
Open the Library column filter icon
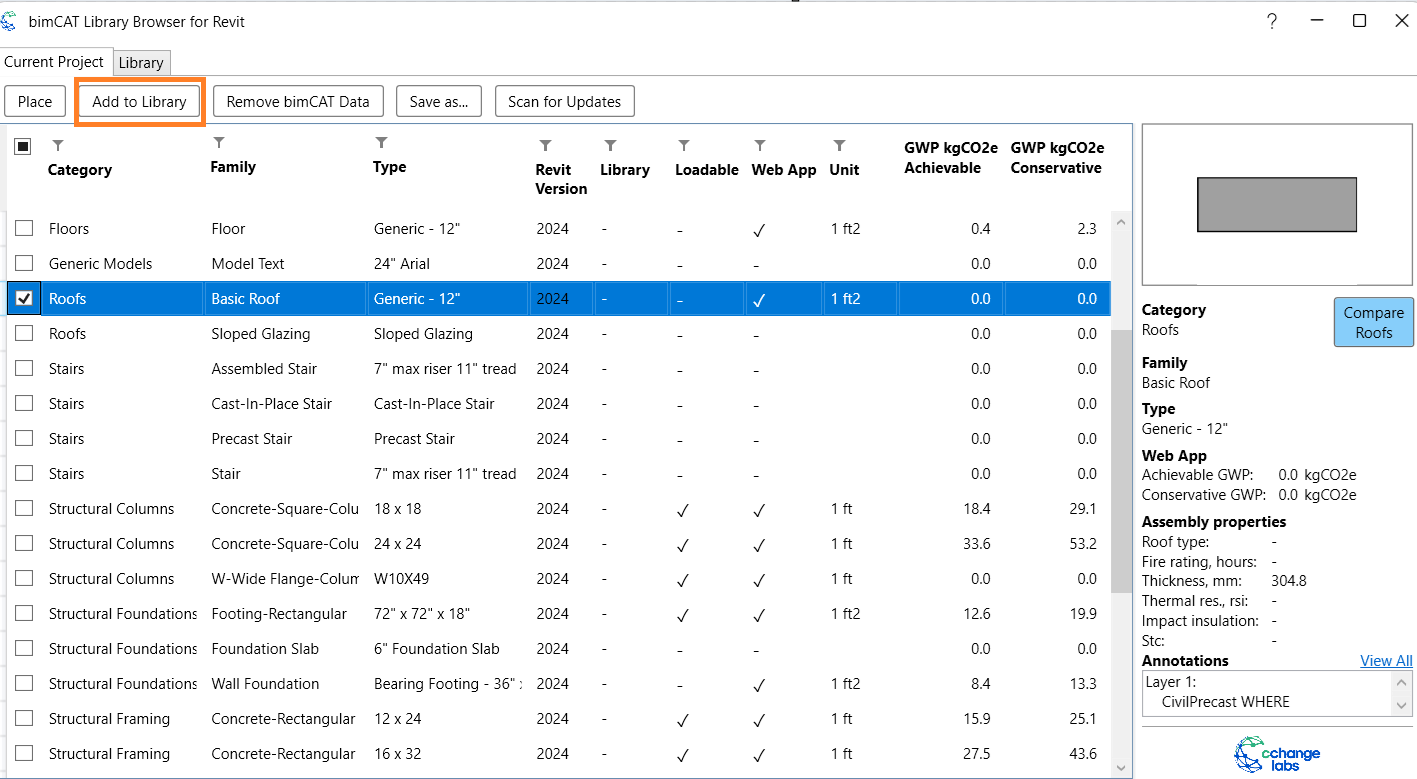click(610, 146)
